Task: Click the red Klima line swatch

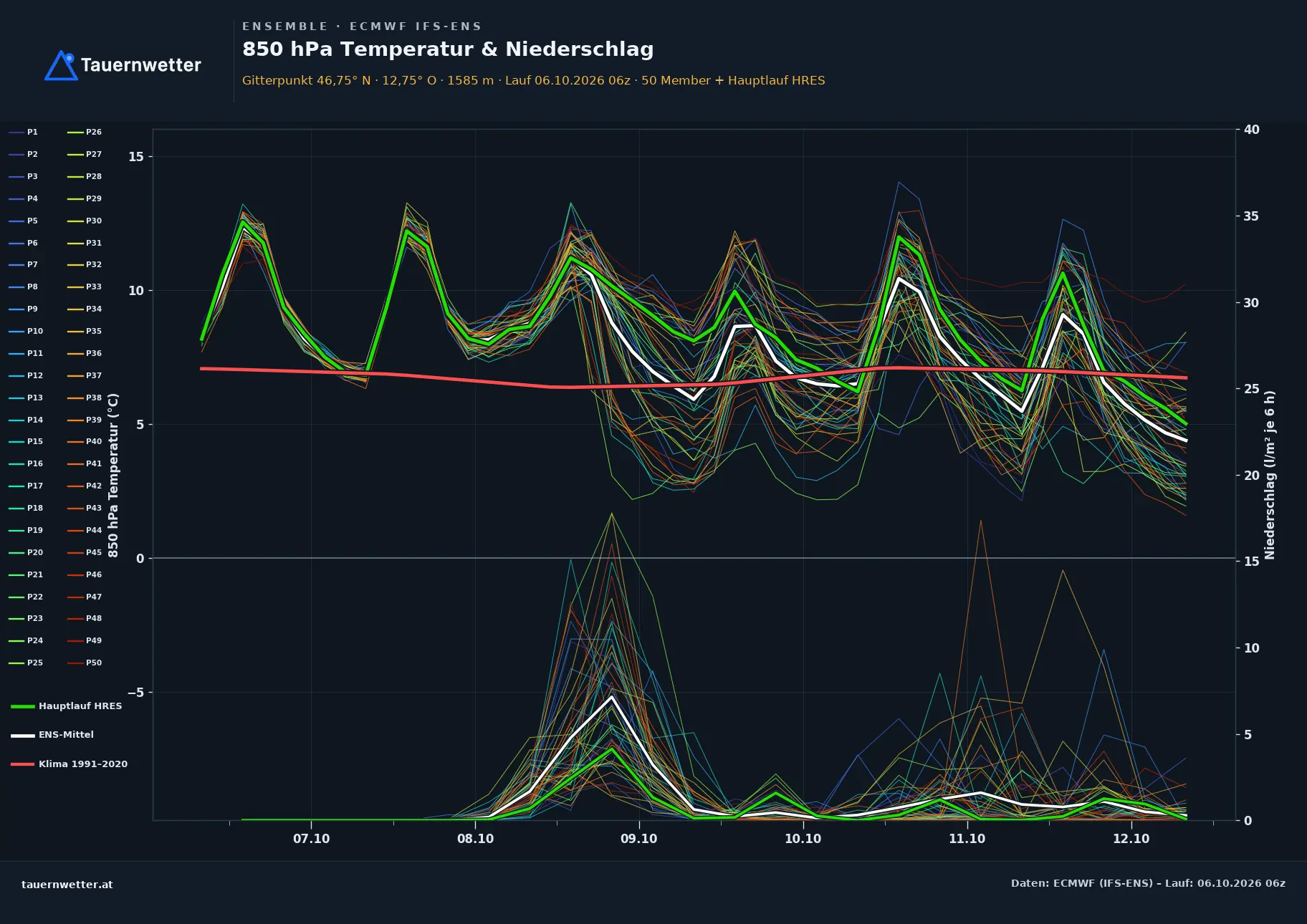Action: (23, 764)
